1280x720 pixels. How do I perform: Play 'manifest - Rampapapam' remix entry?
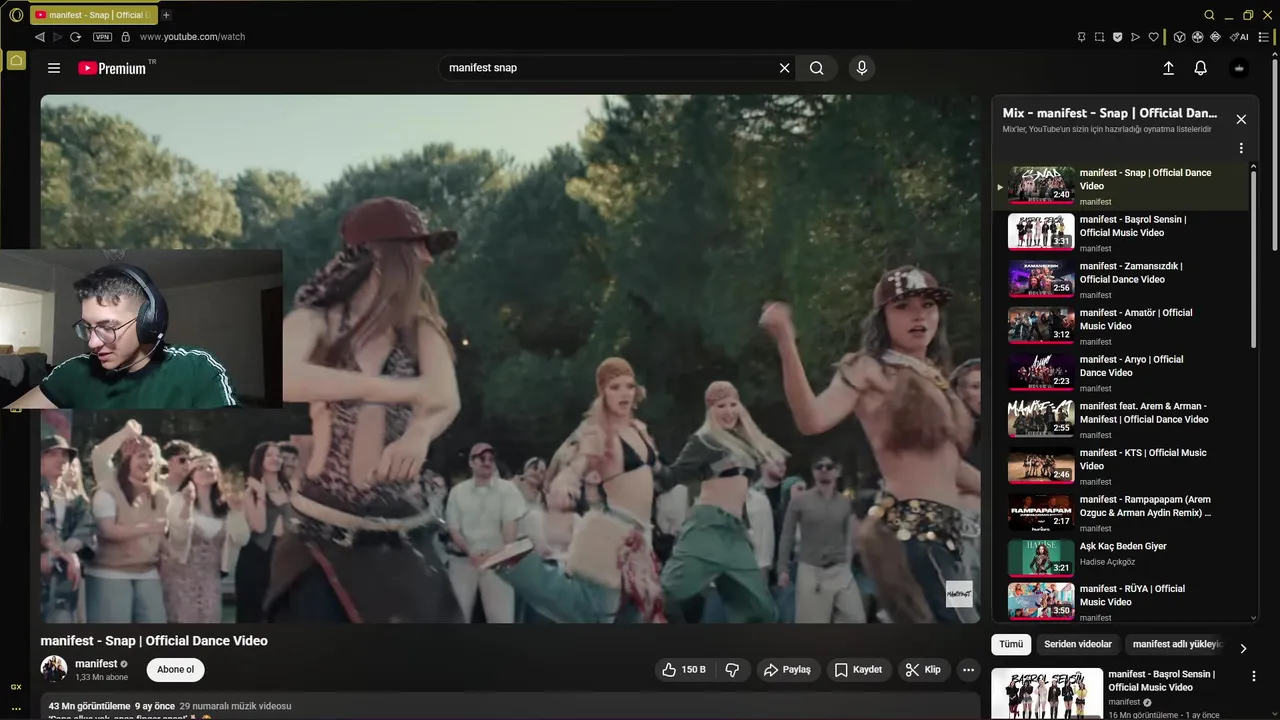(x=1120, y=512)
